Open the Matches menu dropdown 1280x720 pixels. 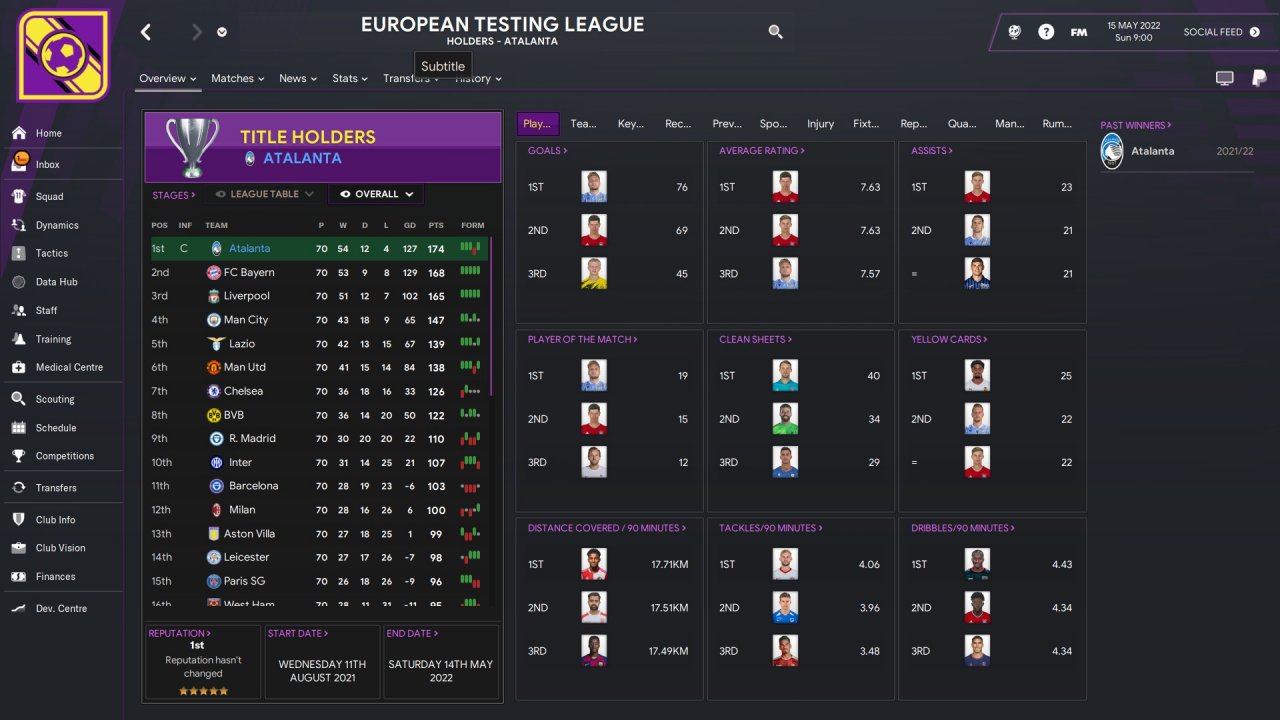pyautogui.click(x=237, y=78)
